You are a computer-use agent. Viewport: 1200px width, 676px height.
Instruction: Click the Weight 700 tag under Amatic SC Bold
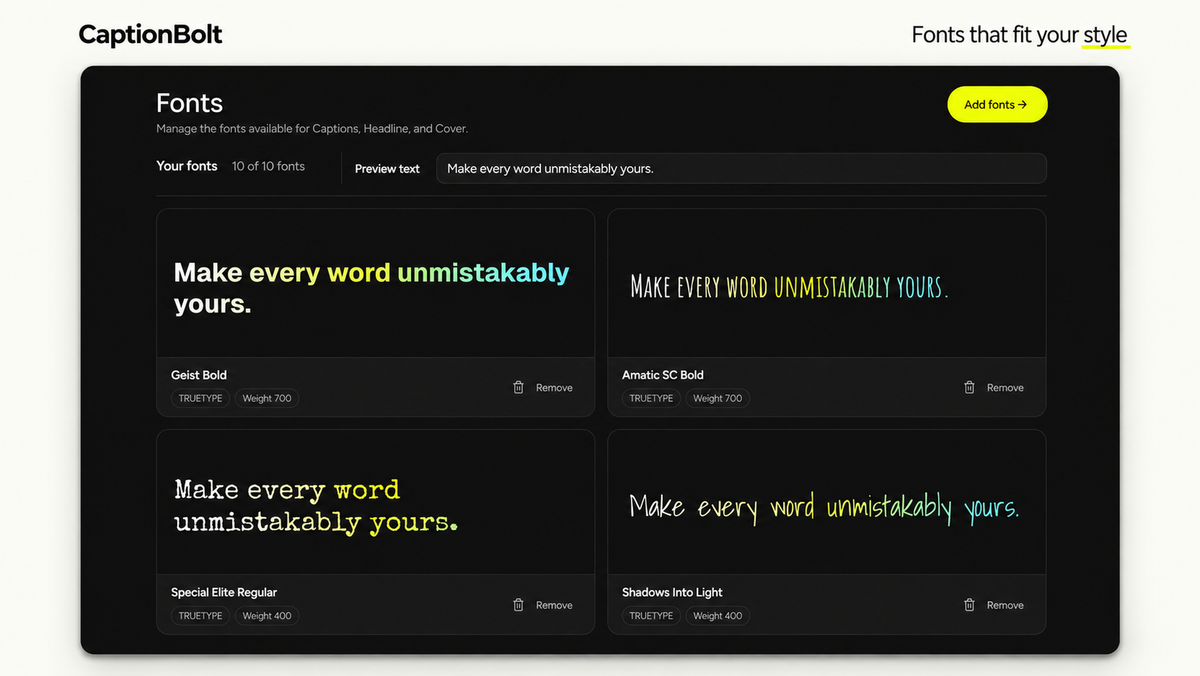pos(718,398)
